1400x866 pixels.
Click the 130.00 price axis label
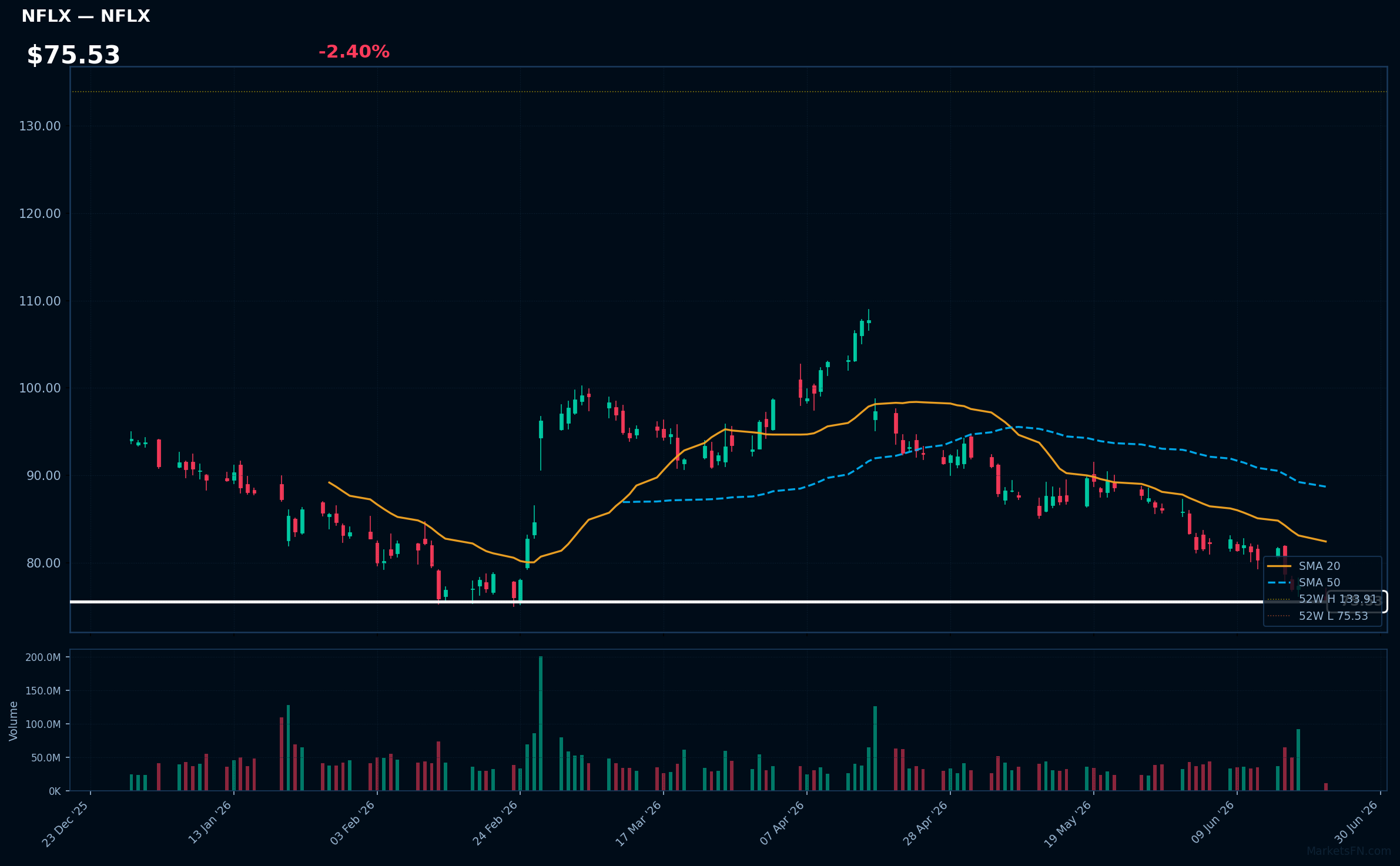coord(40,126)
